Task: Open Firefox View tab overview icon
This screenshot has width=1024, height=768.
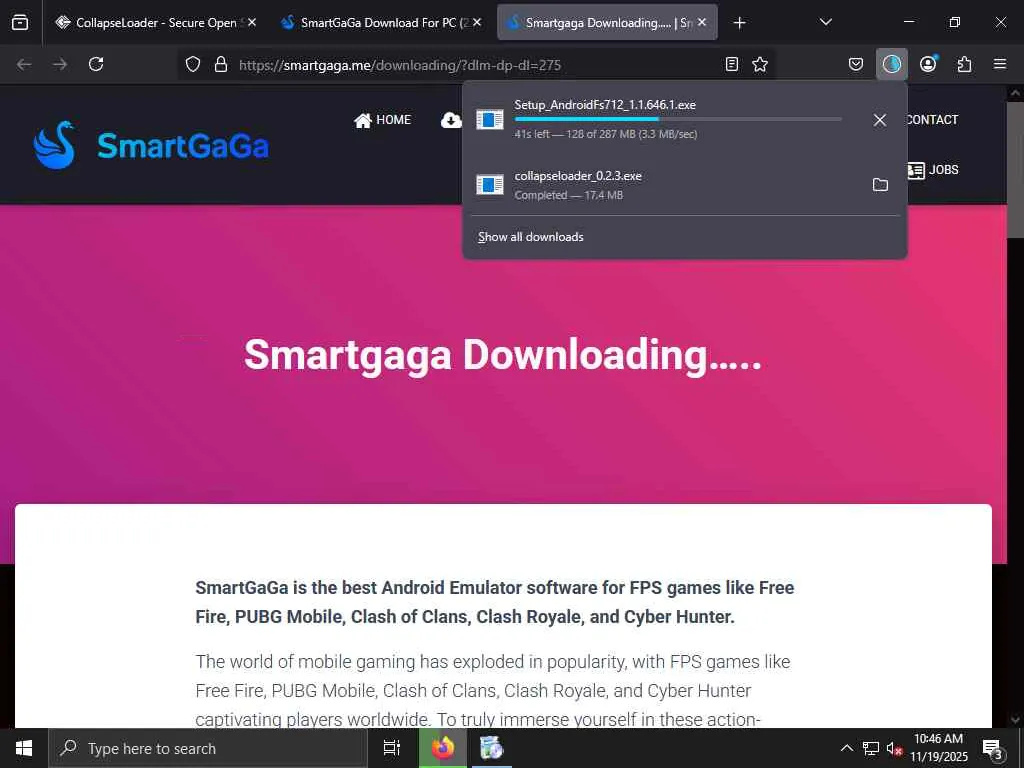Action: [20, 22]
